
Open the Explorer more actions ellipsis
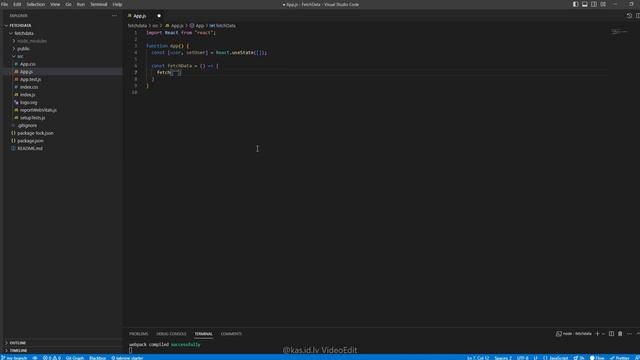coord(114,16)
